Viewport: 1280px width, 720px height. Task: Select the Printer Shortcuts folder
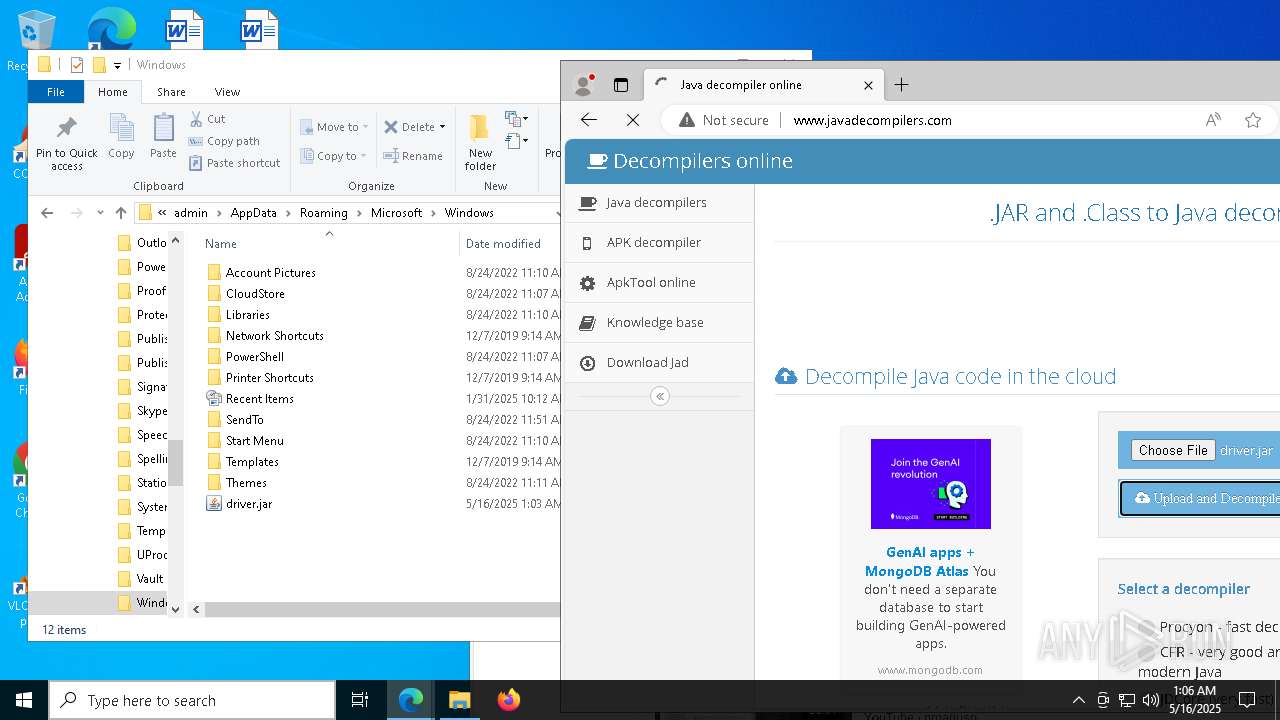click(x=269, y=378)
